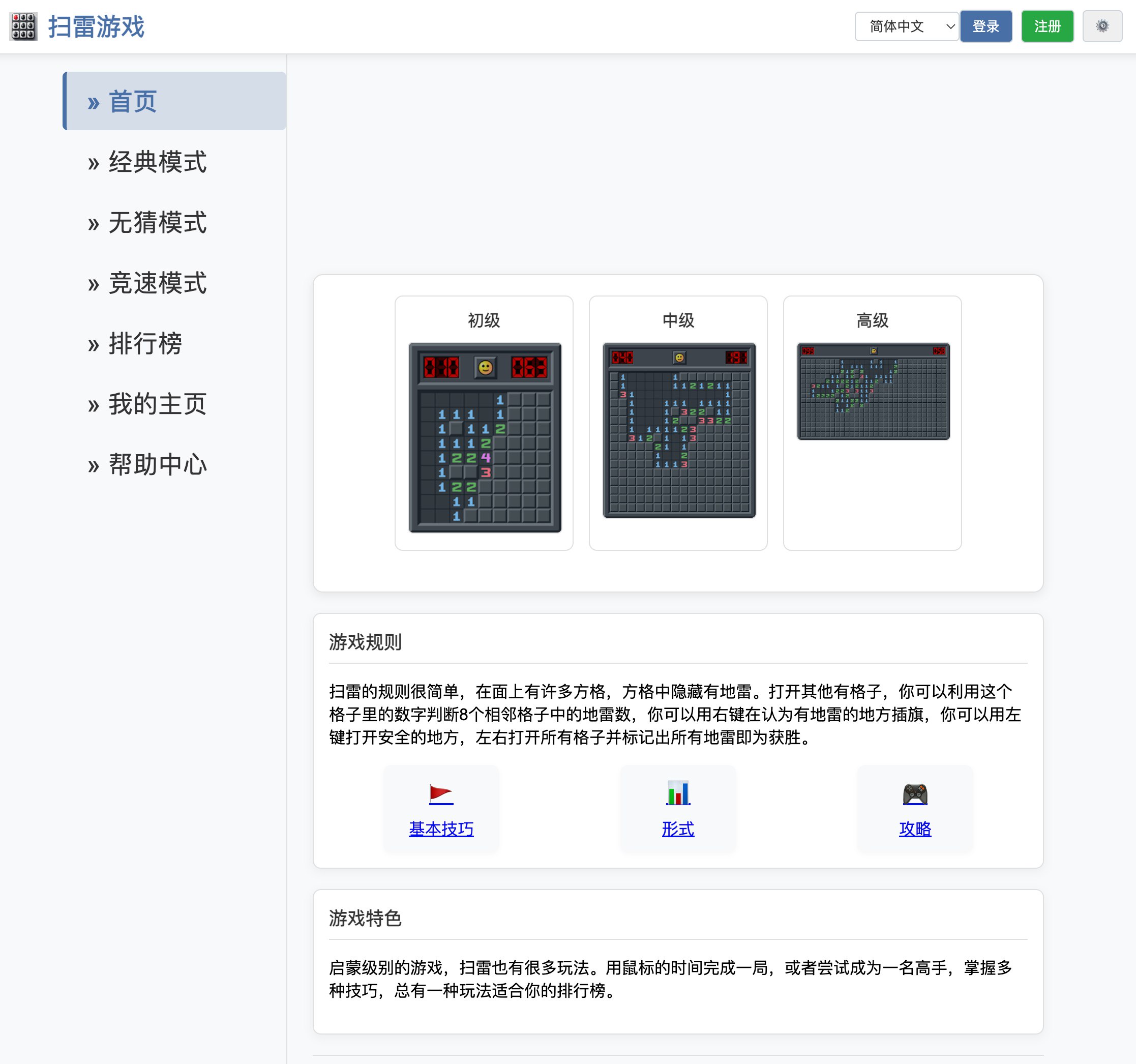Open the 攻略 link

coord(914,829)
